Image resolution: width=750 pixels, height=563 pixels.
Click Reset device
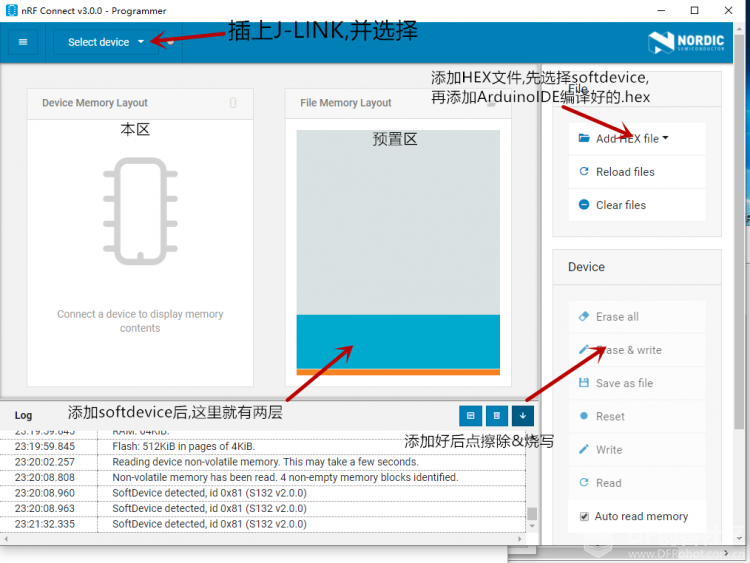[637, 417]
